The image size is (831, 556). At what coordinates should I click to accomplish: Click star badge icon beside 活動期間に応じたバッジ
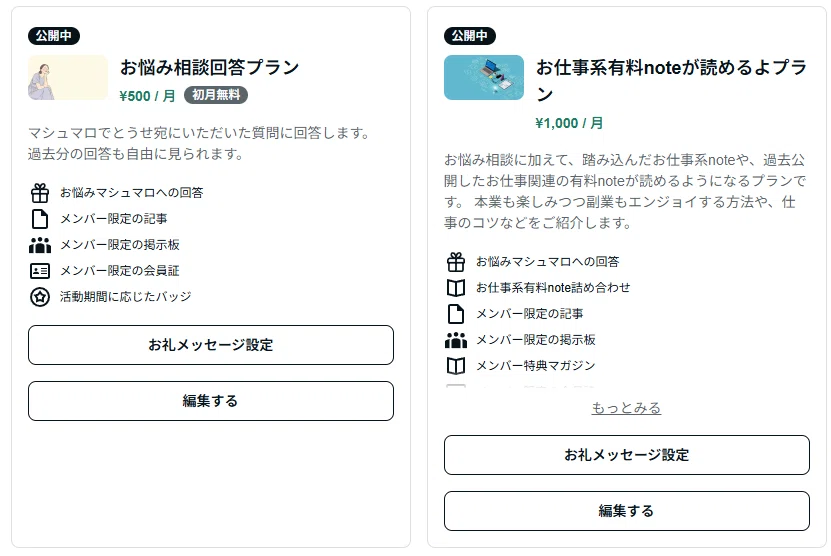(x=40, y=297)
